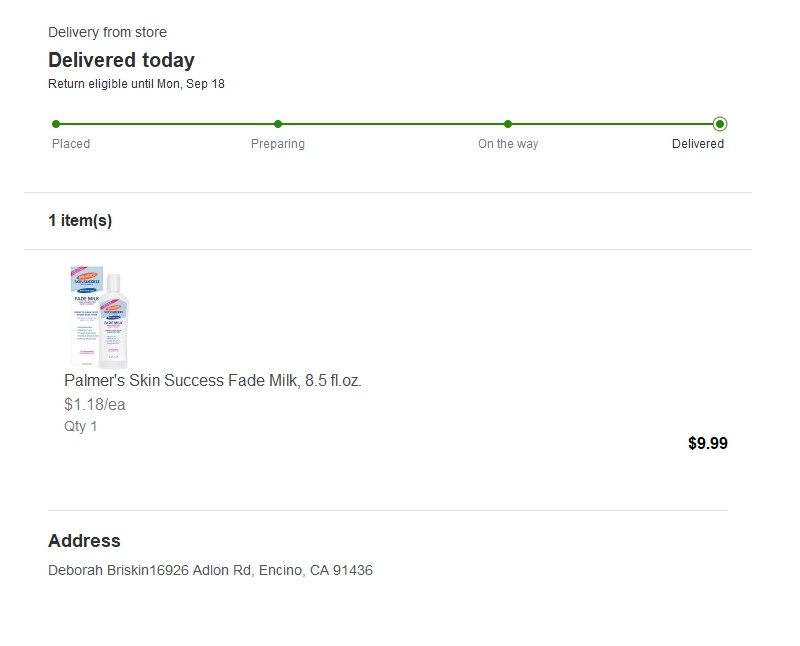Click the On the way status label
800x646 pixels.
(508, 144)
